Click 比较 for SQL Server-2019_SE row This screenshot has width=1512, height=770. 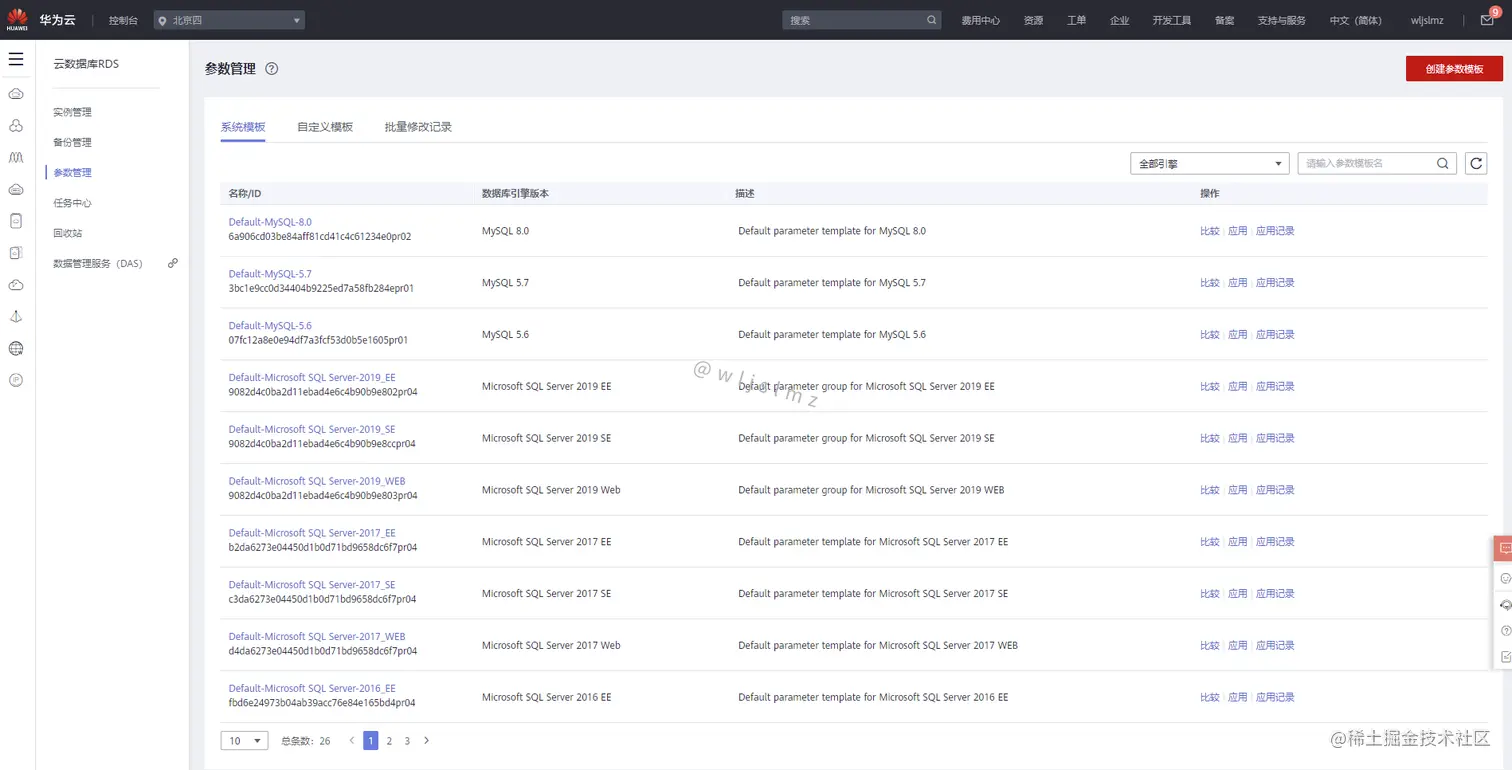1210,439
